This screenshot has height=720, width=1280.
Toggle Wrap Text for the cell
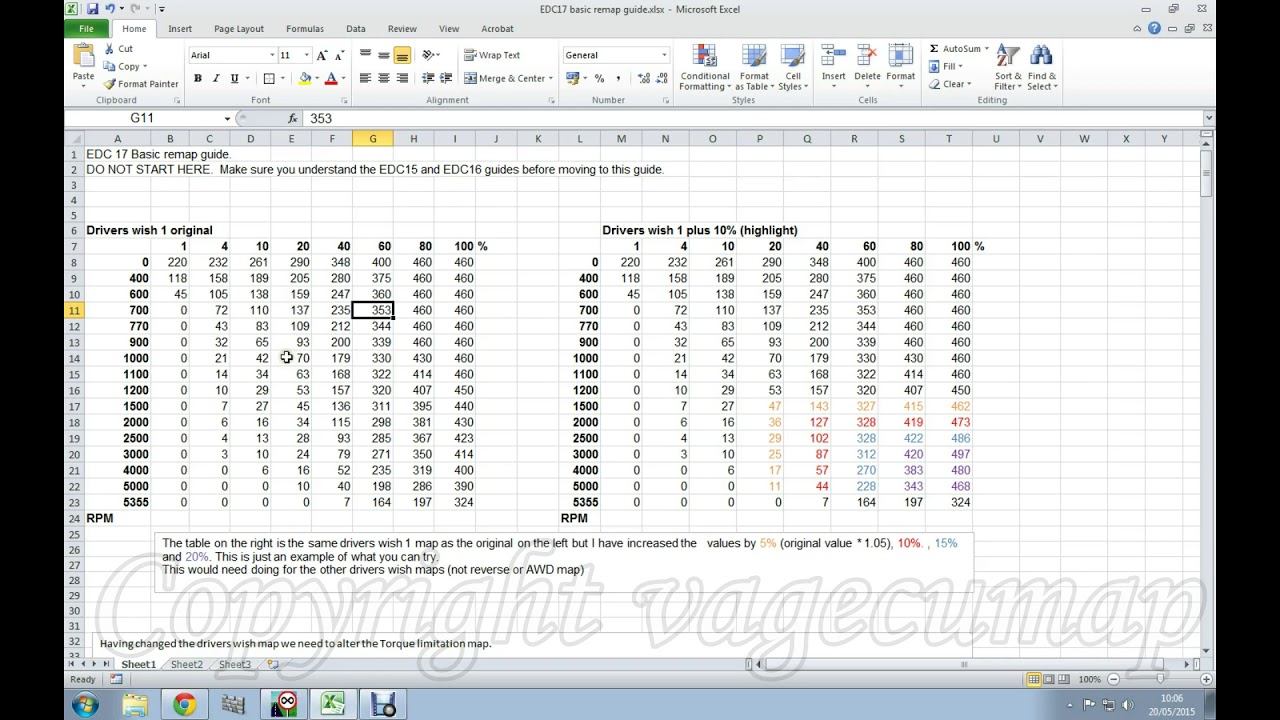pyautogui.click(x=492, y=55)
